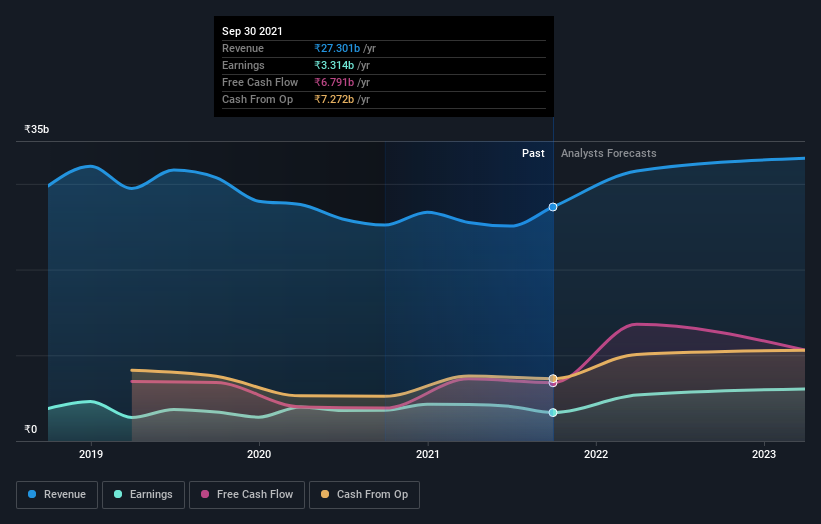Click the Analysts Forecasts label
This screenshot has height=524, width=821.
[608, 153]
